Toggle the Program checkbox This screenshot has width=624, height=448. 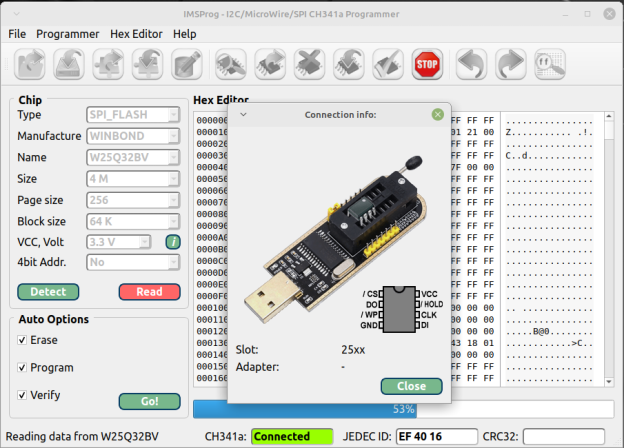[x=23, y=368]
